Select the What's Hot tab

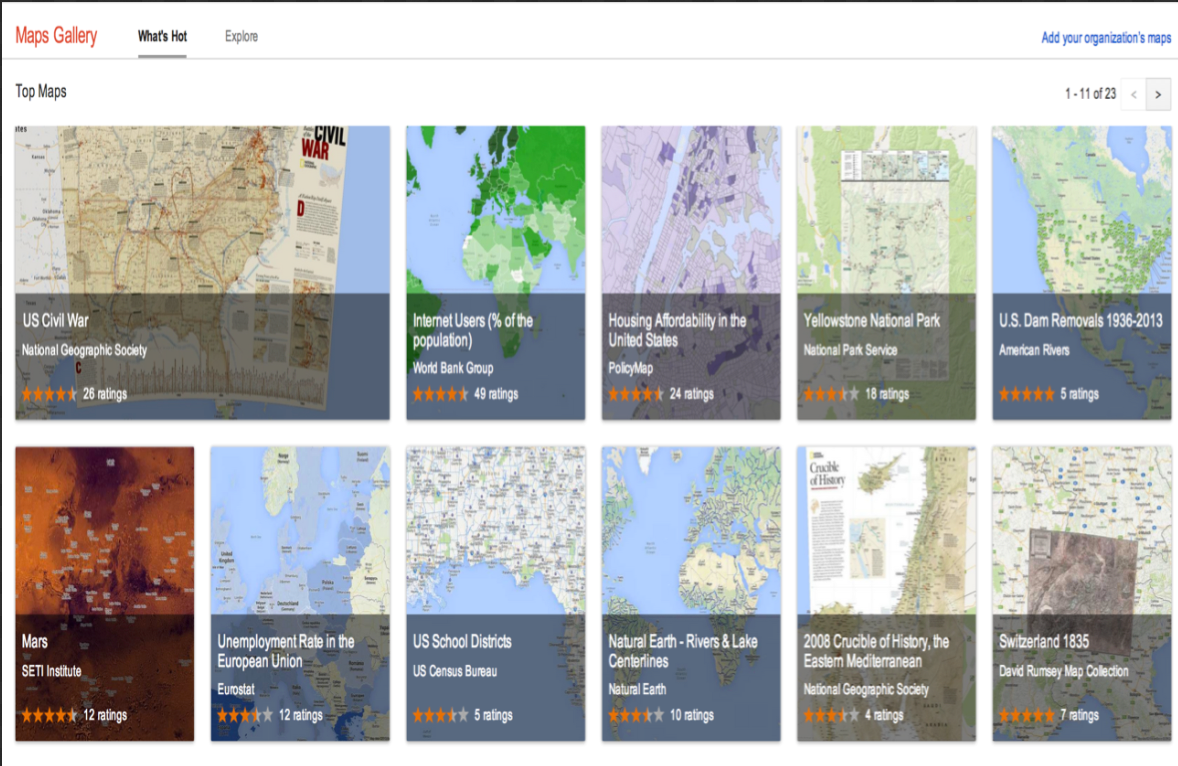pyautogui.click(x=161, y=35)
